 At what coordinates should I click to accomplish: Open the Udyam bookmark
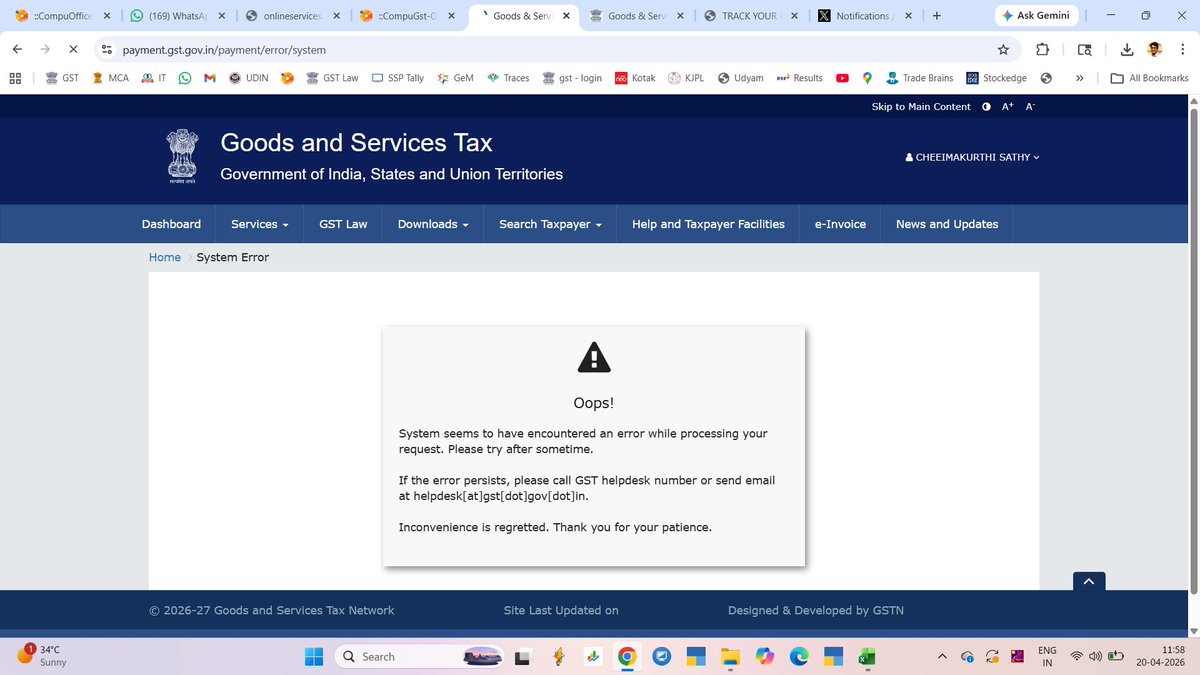coord(740,78)
